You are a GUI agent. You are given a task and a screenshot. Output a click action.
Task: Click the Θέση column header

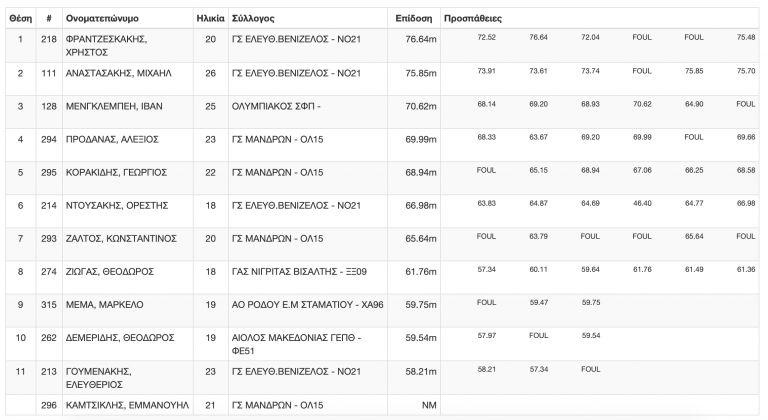tap(21, 19)
